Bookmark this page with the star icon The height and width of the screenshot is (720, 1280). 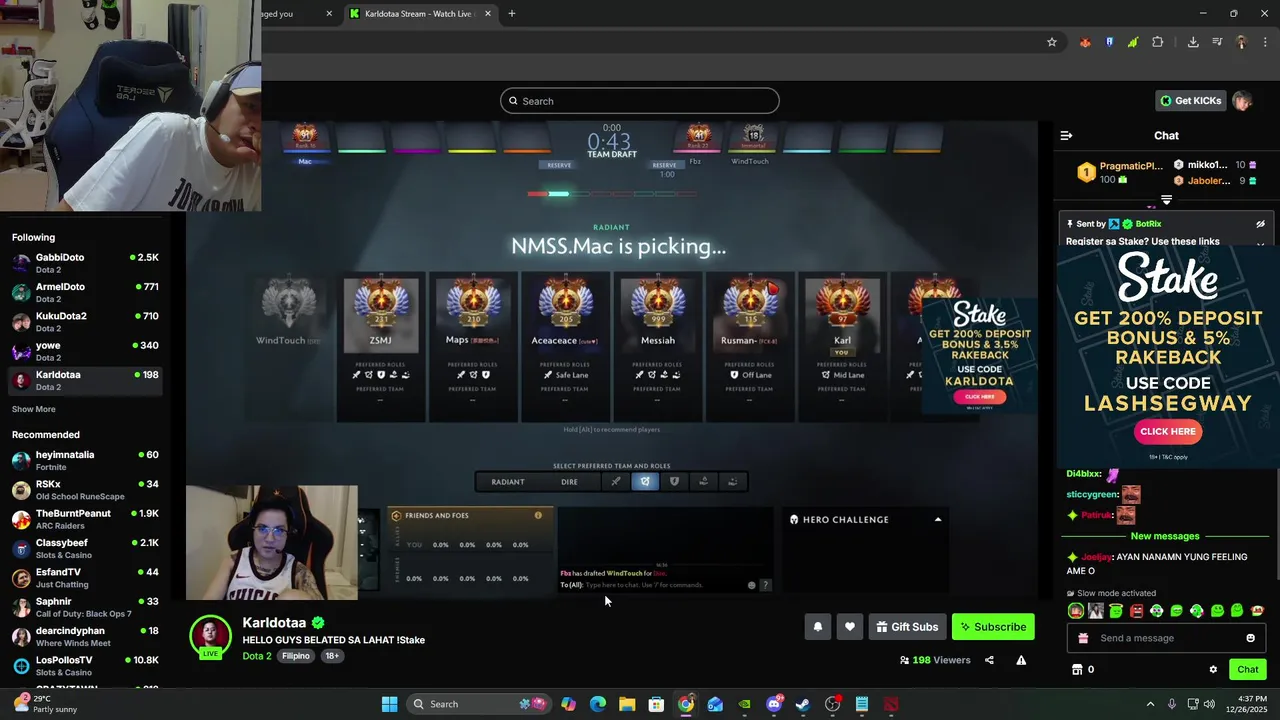pyautogui.click(x=1051, y=42)
